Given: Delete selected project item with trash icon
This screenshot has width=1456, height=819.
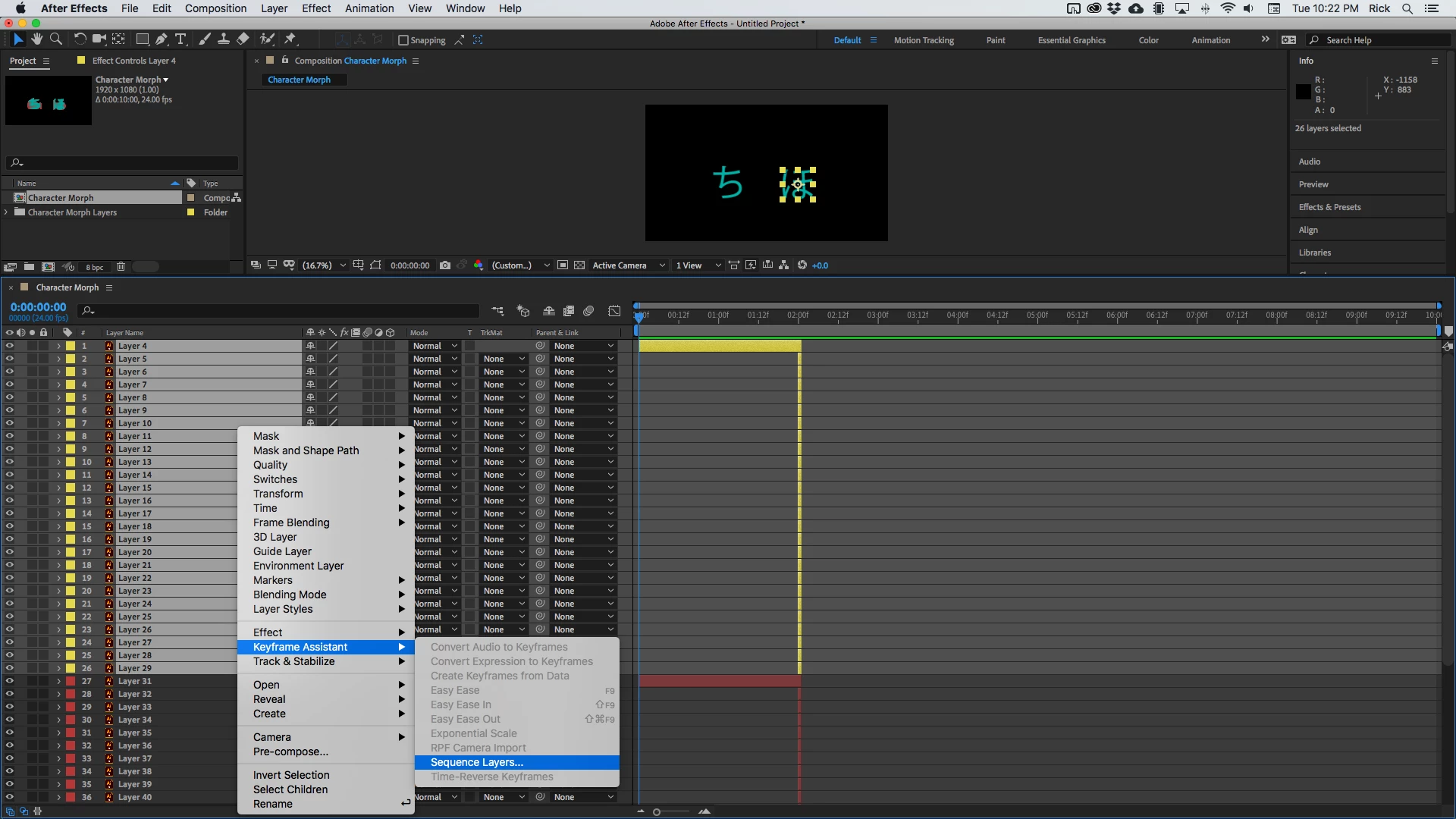Looking at the screenshot, I should pos(121,267).
